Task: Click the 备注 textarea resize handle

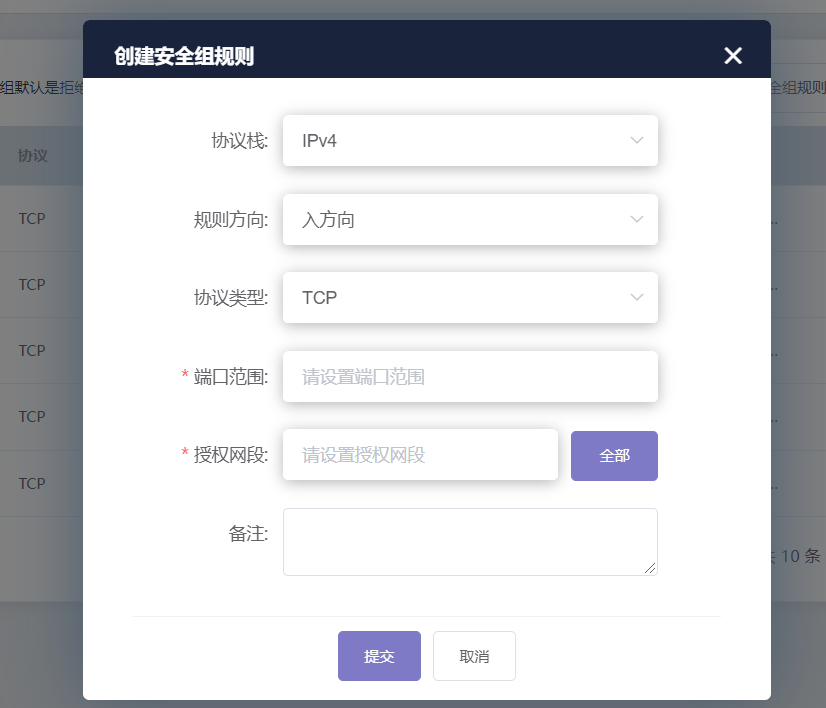Action: (x=651, y=569)
